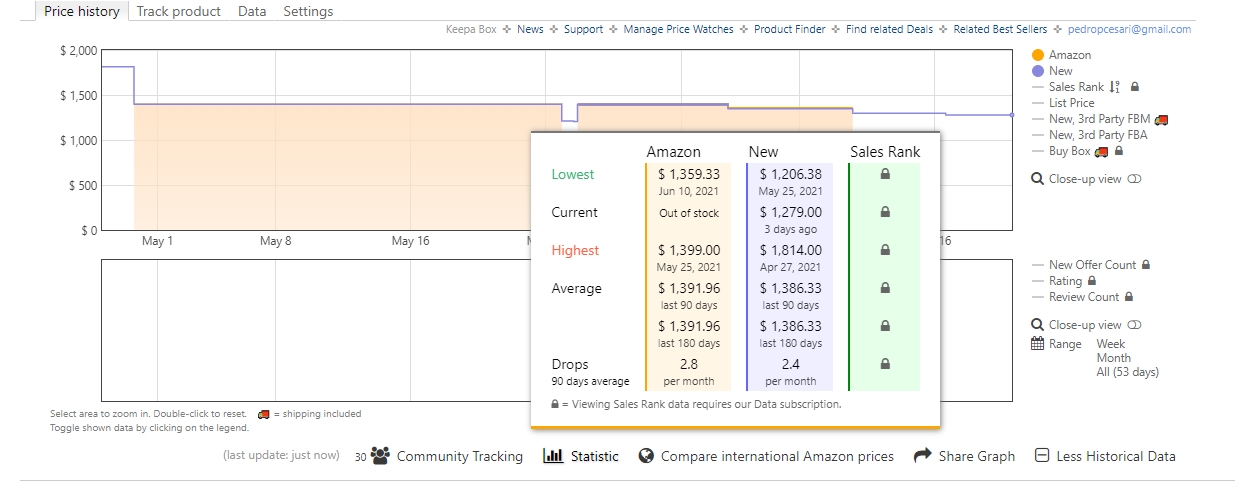The image size is (1235, 484).
Task: Select the All (53 days) range
Action: (1127, 372)
